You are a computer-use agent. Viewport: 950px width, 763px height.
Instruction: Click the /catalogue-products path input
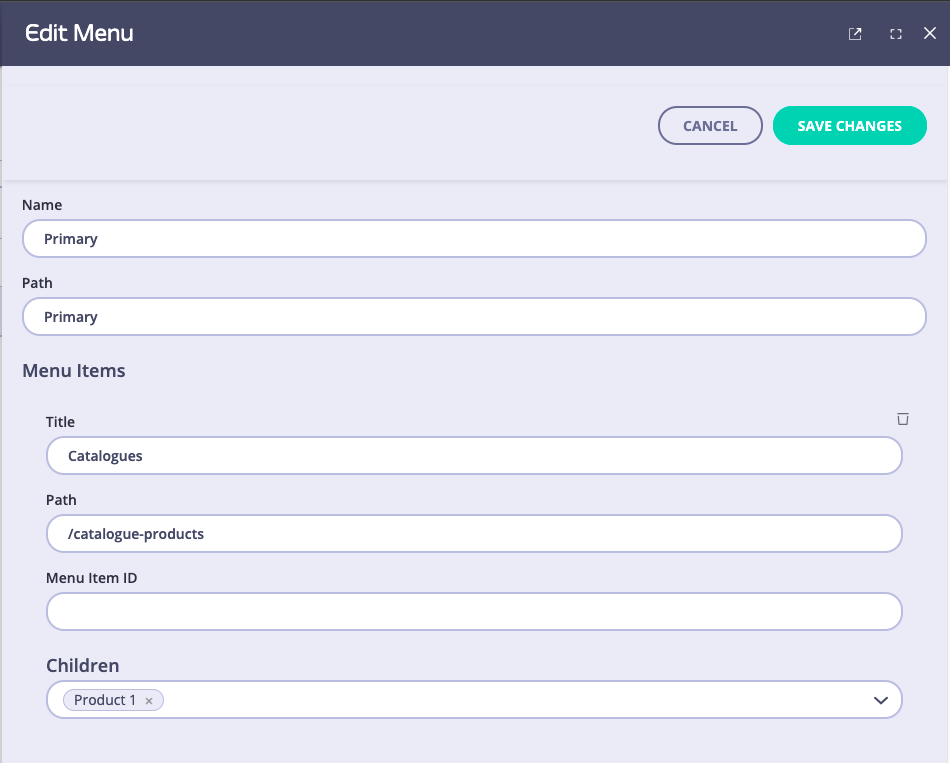(x=474, y=533)
